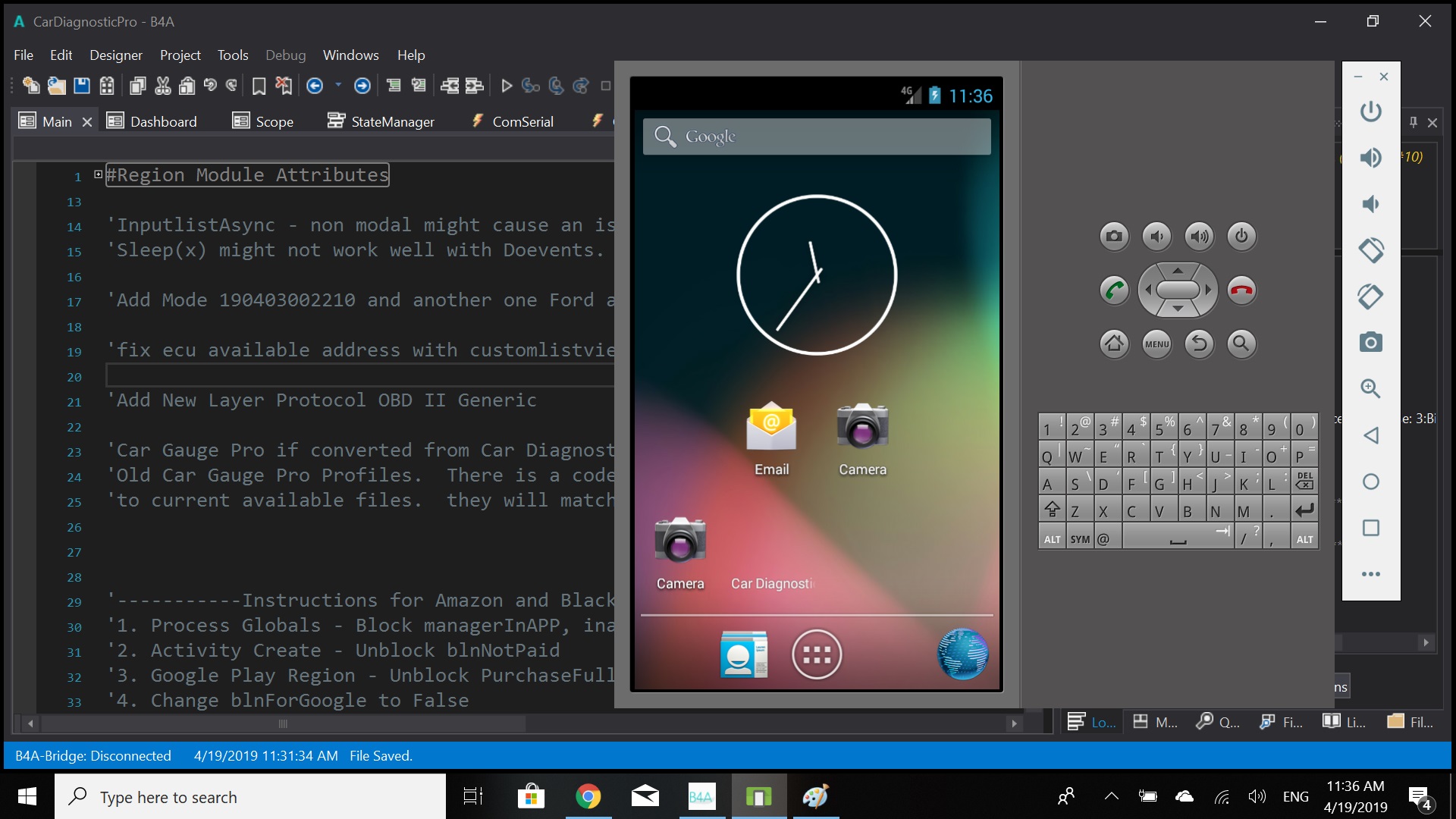Screen dimensions: 1456x819
Task: Toggle the left ALT key on emulator keyboard
Action: click(1052, 539)
